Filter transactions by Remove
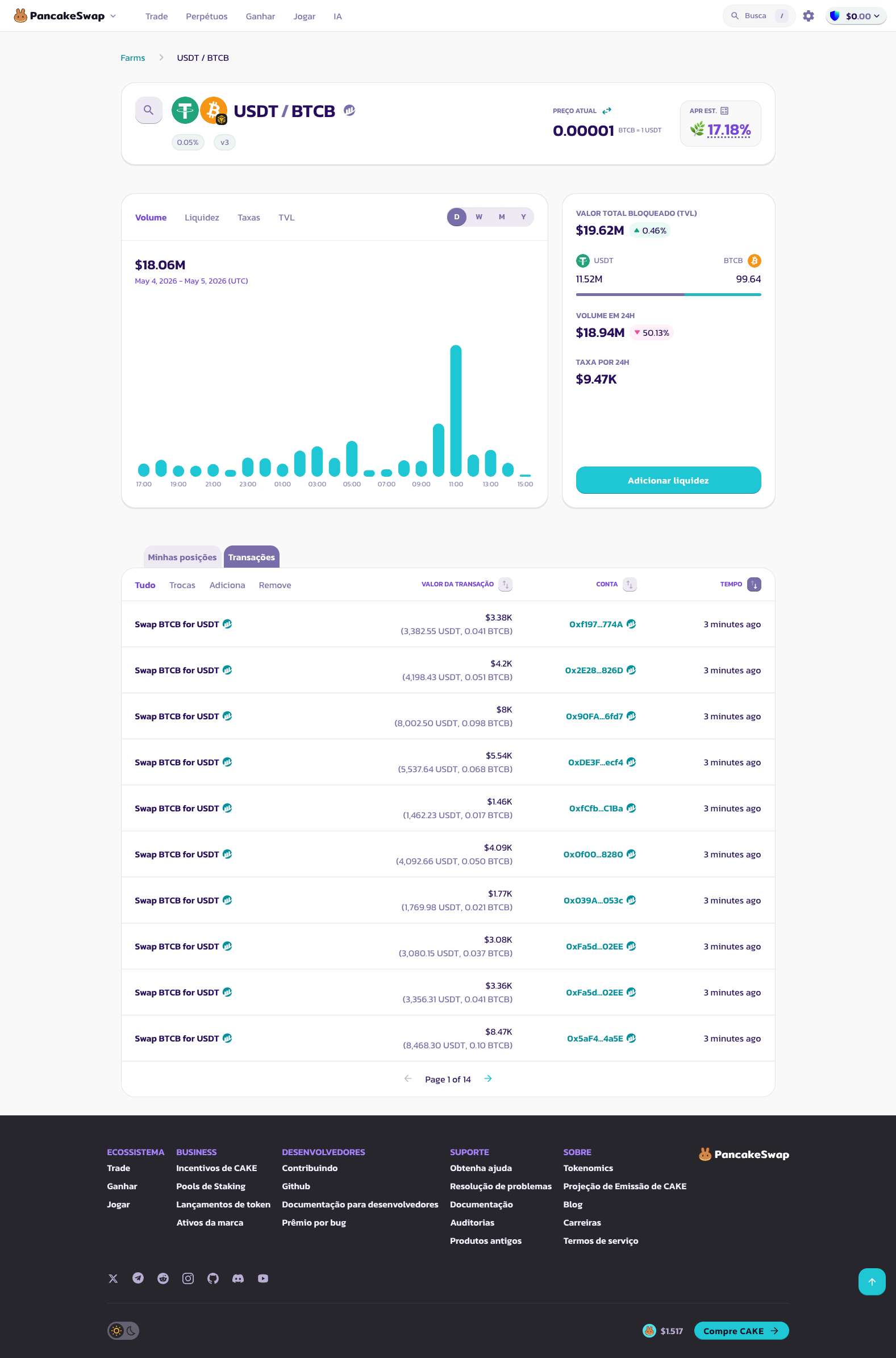The image size is (896, 1358). [275, 585]
